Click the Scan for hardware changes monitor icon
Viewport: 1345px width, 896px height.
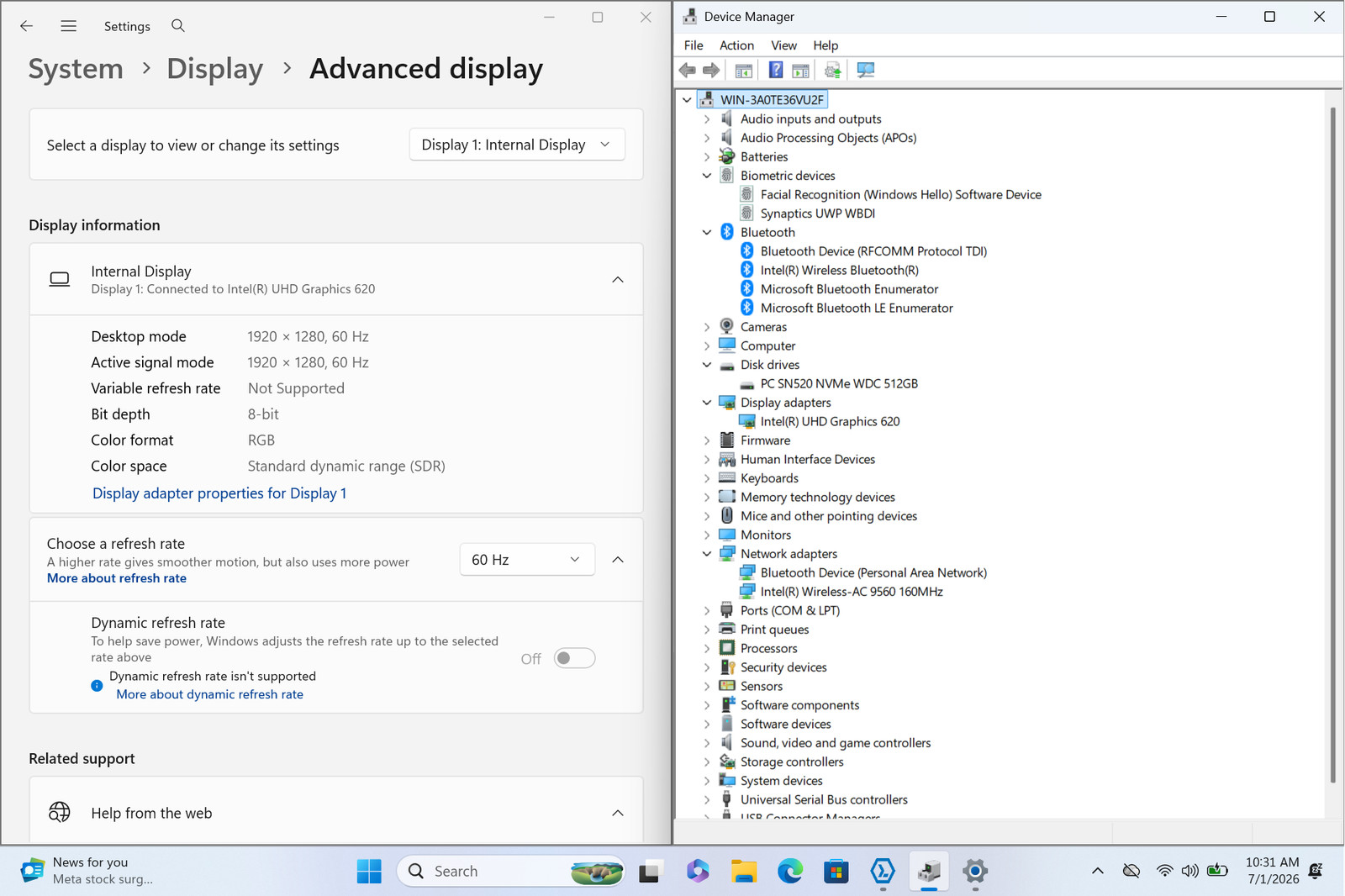[865, 70]
